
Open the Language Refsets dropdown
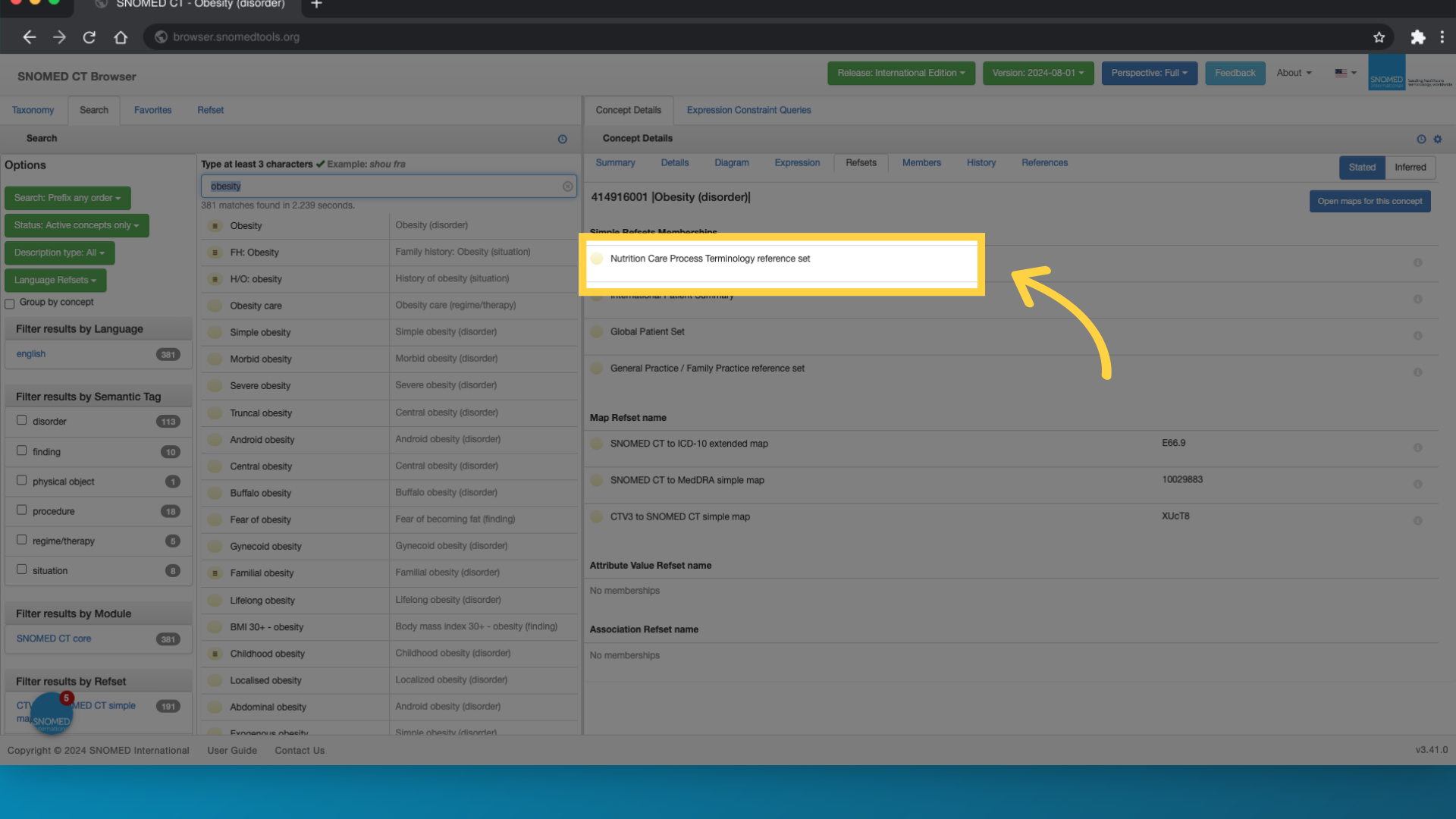tap(55, 281)
